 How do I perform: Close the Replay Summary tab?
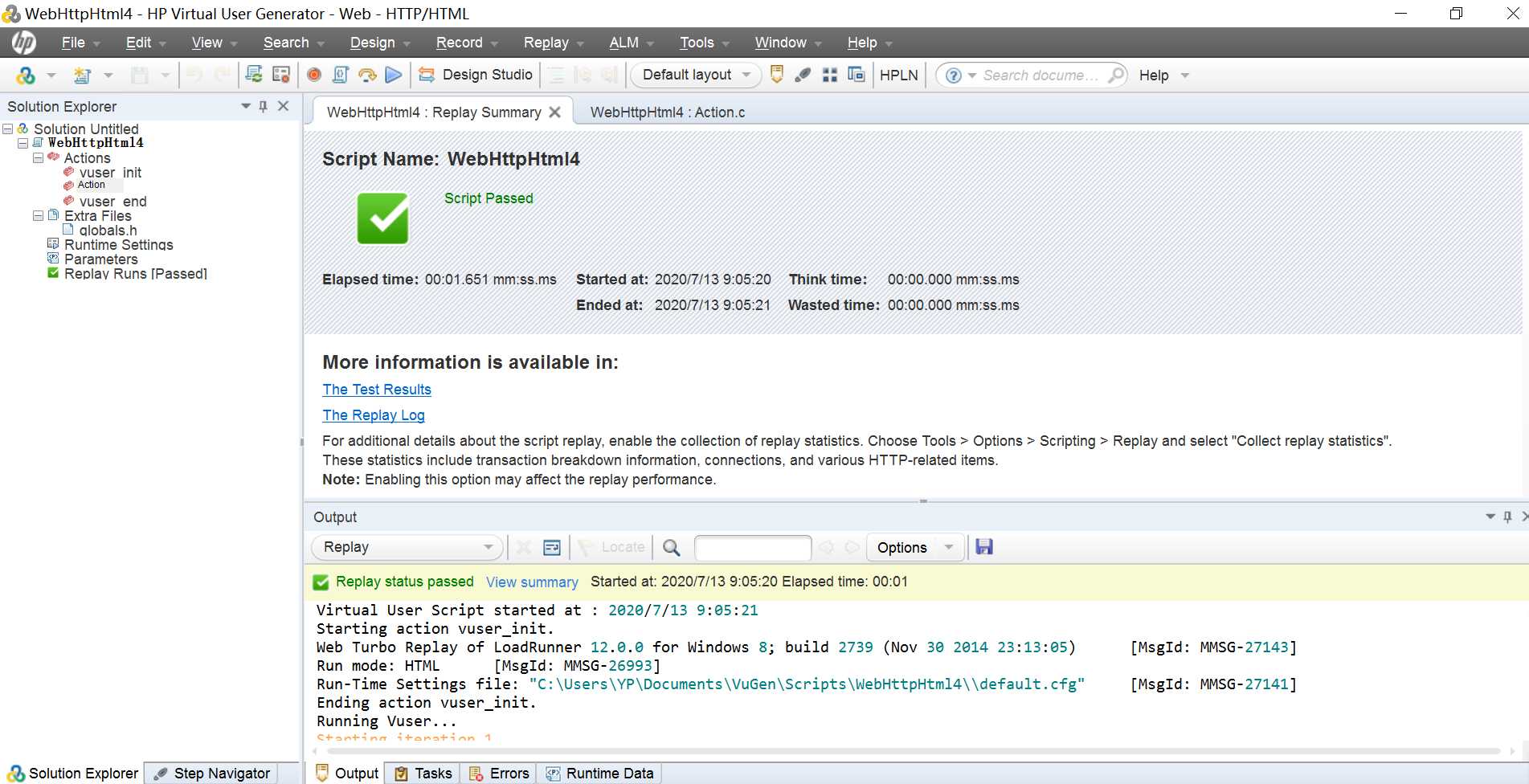(554, 112)
